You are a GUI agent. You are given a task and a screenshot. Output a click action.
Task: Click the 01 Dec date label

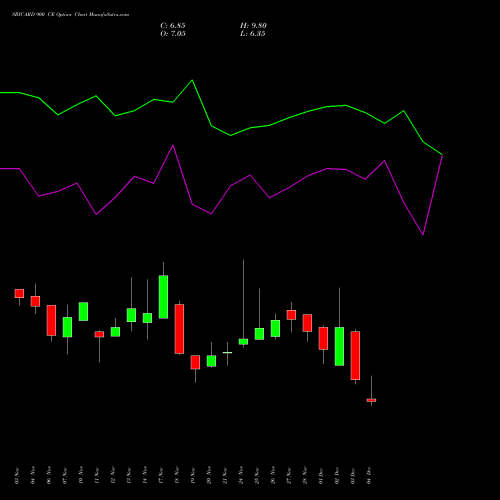click(321, 475)
